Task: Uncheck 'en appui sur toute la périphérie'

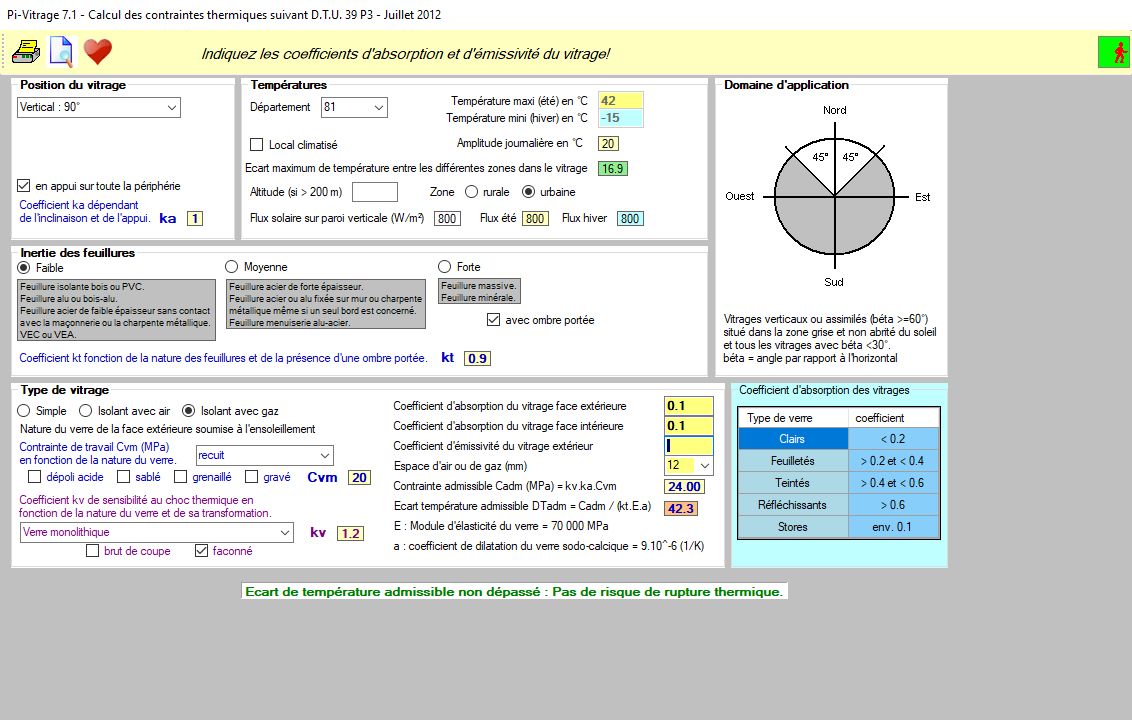Action: (x=25, y=186)
